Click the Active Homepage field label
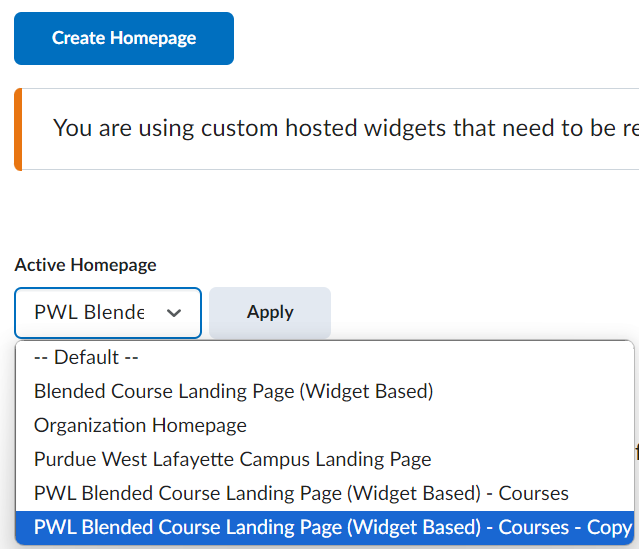639x549 pixels. click(x=85, y=265)
